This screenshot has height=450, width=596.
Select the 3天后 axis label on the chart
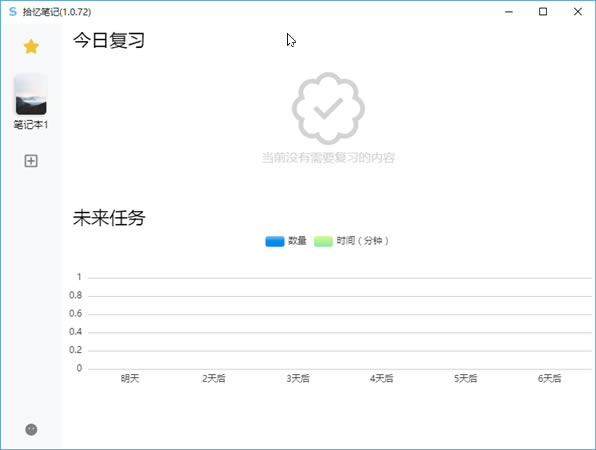click(x=298, y=378)
